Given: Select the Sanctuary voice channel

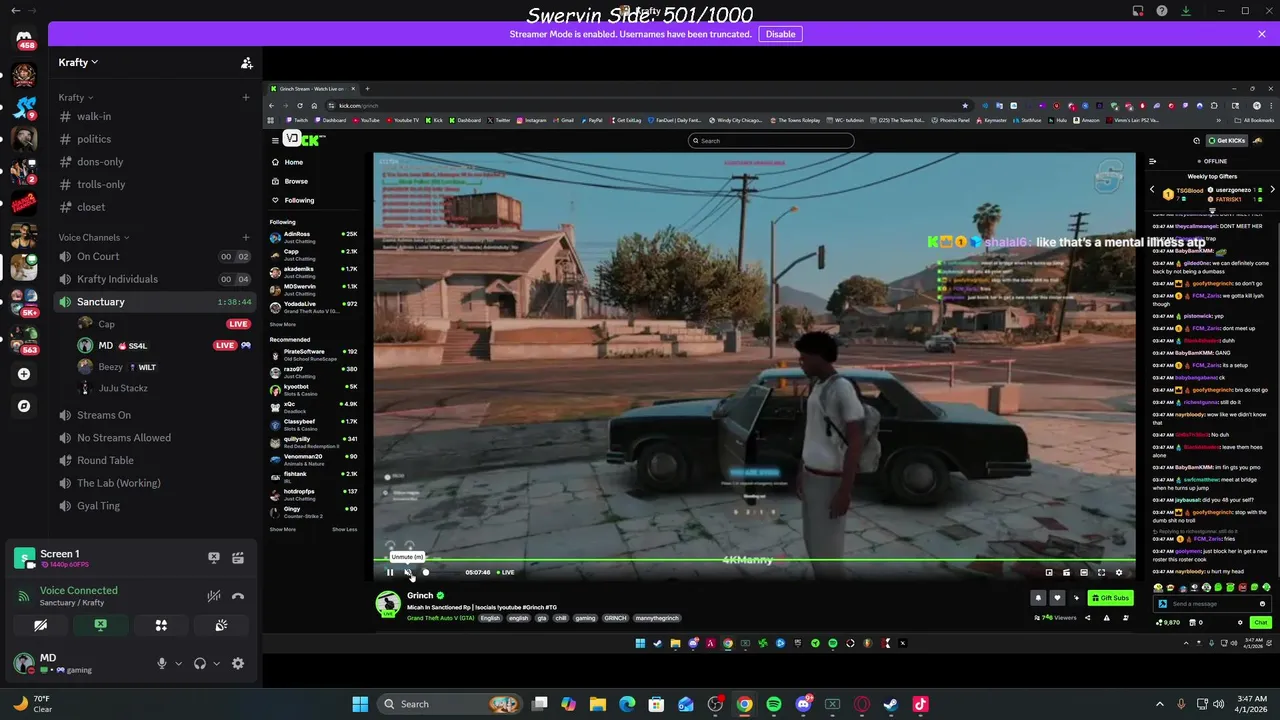Looking at the screenshot, I should [x=156, y=302].
